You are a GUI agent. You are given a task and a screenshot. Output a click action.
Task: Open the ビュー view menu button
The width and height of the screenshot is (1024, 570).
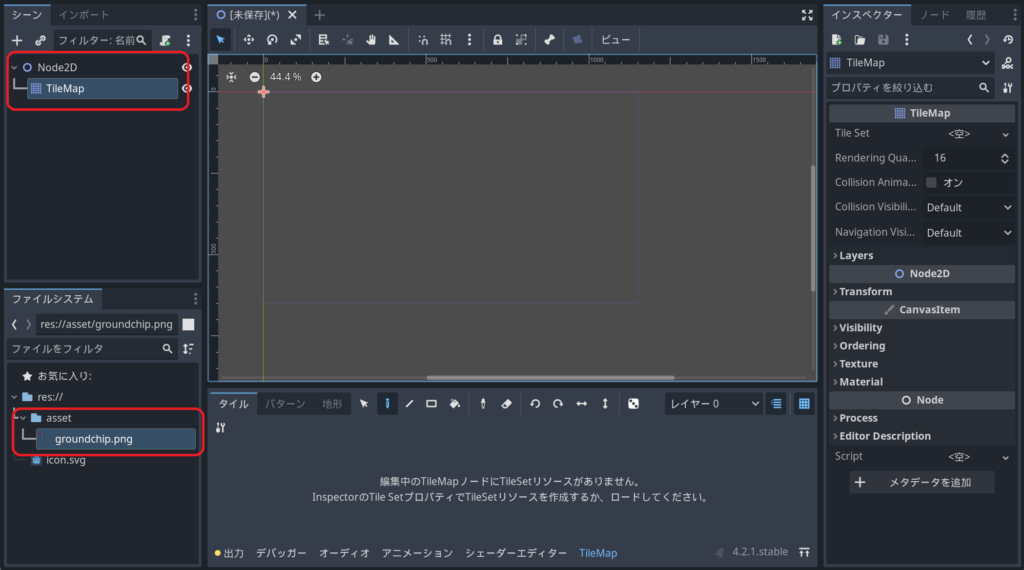click(616, 40)
